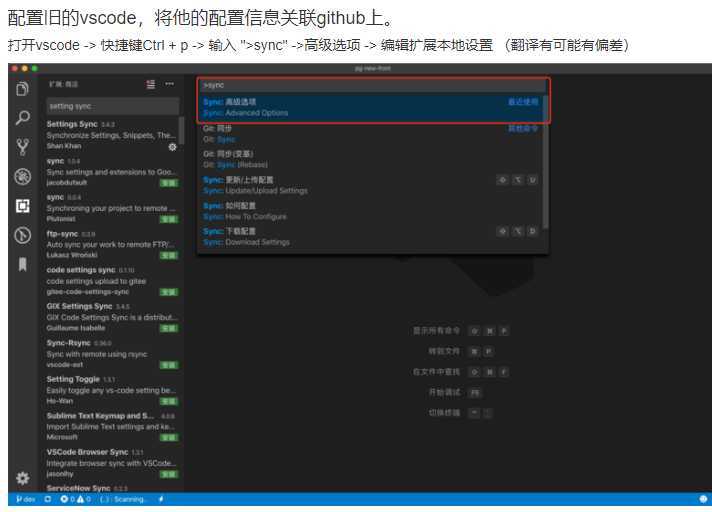Open the GitLens icon in activity bar
712x512 pixels.
[23, 235]
